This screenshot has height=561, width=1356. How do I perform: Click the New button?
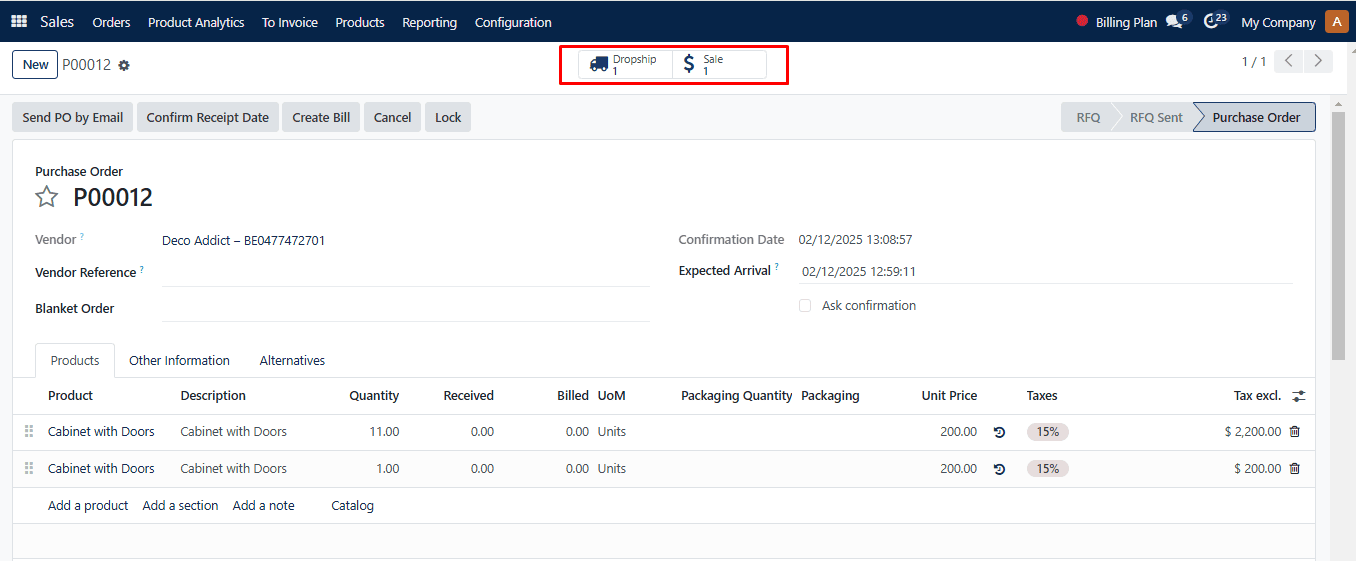35,64
